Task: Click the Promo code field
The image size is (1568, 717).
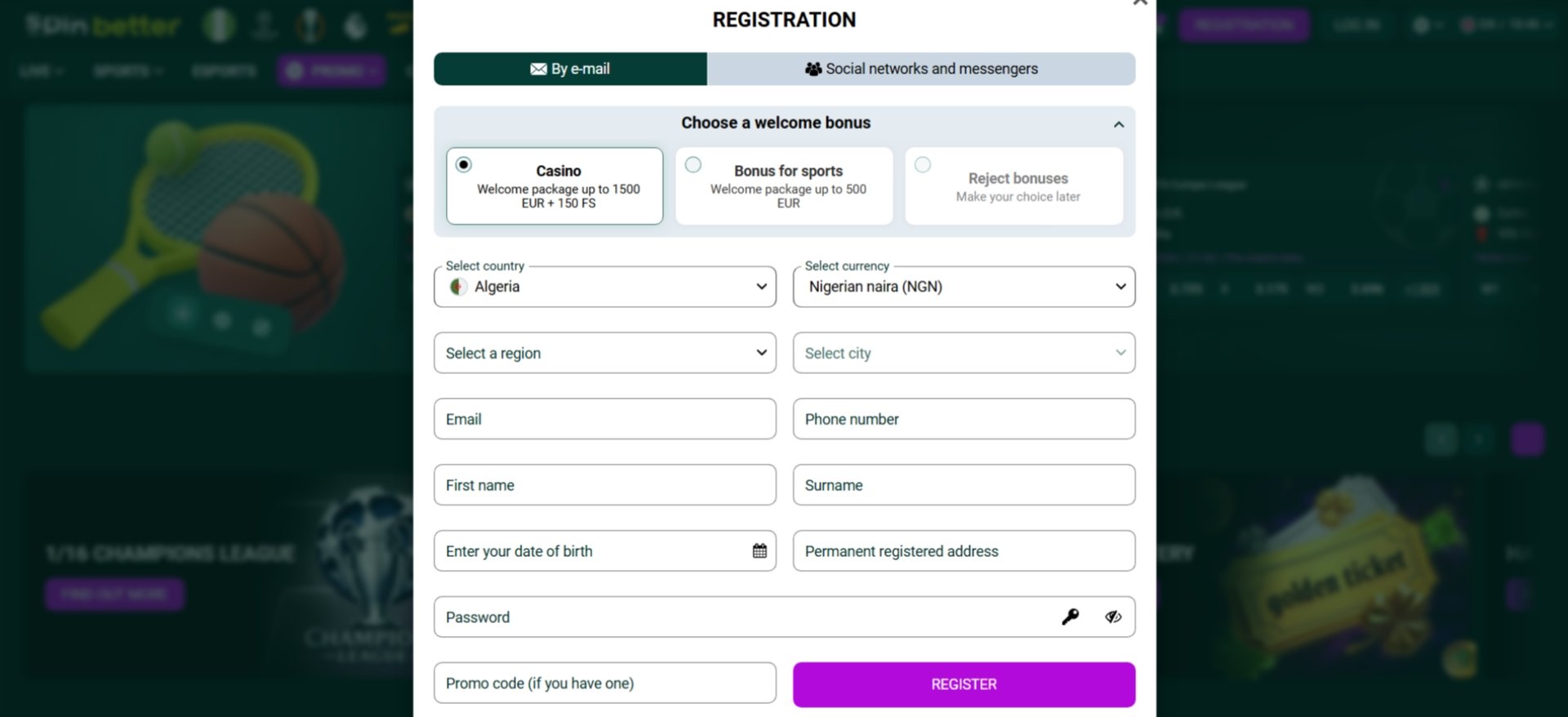Action: [604, 683]
